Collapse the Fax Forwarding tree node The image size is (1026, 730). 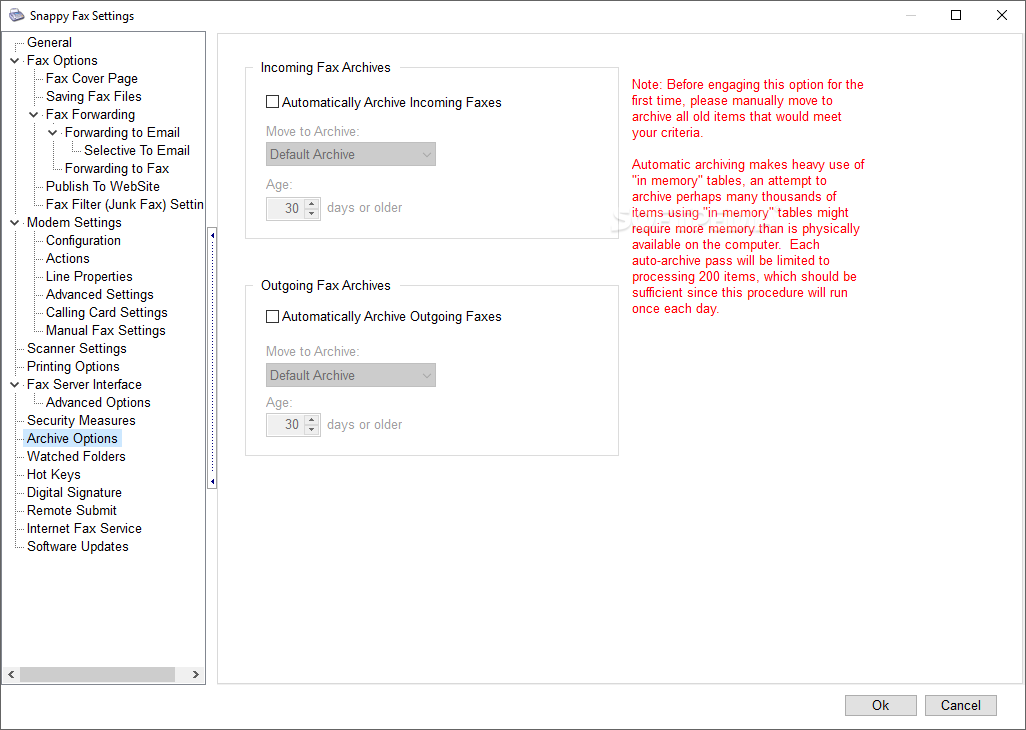(33, 114)
